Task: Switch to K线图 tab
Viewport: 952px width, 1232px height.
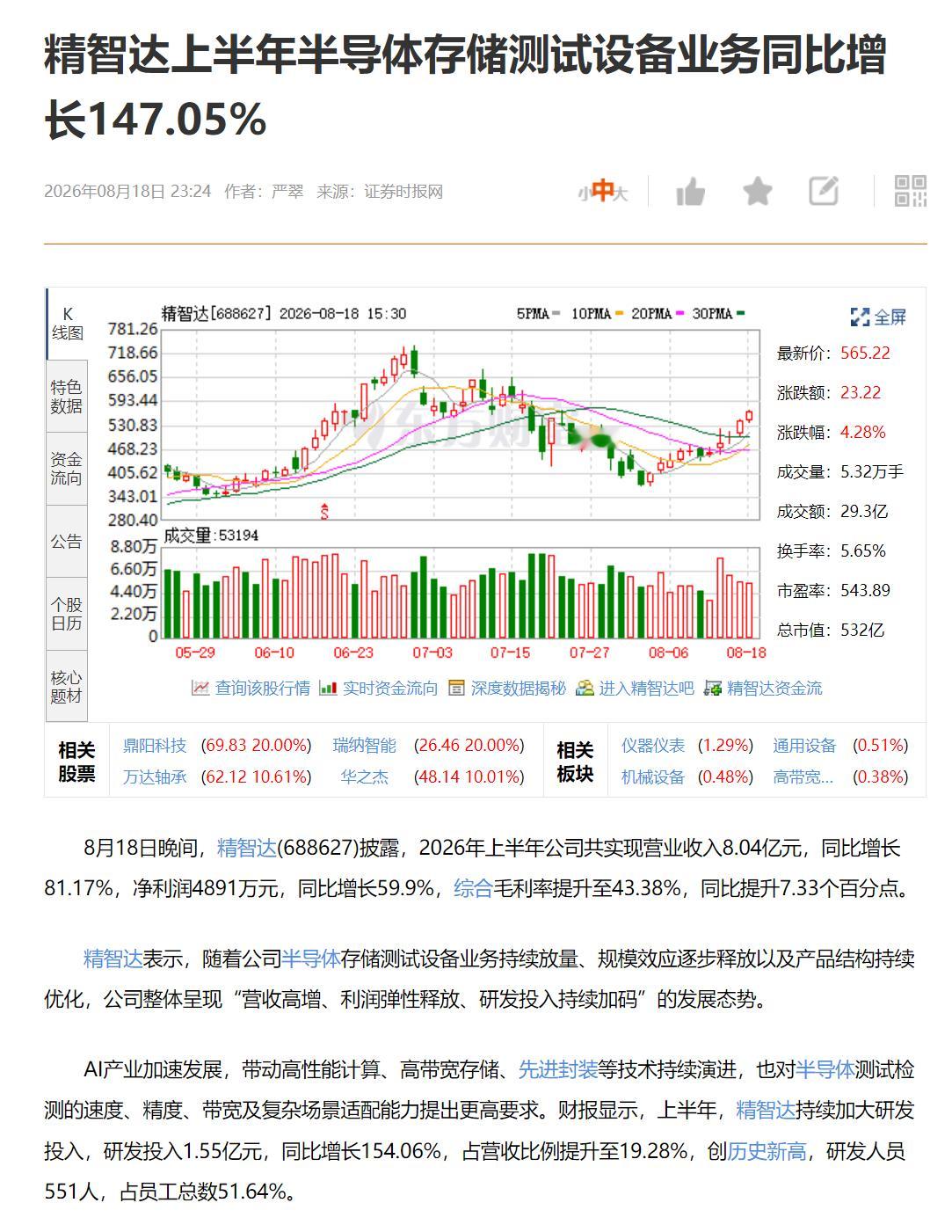Action: pos(67,324)
